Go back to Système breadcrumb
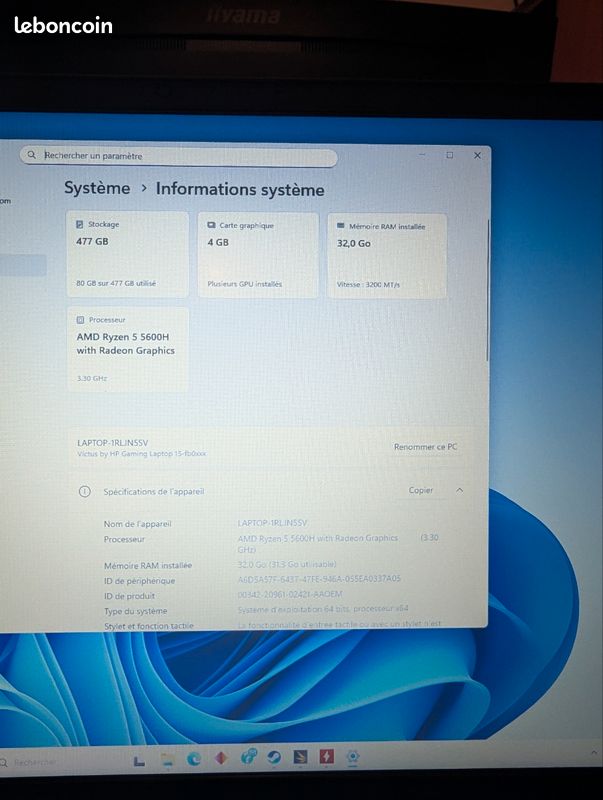Screen dimensions: 603x800 tap(97, 188)
